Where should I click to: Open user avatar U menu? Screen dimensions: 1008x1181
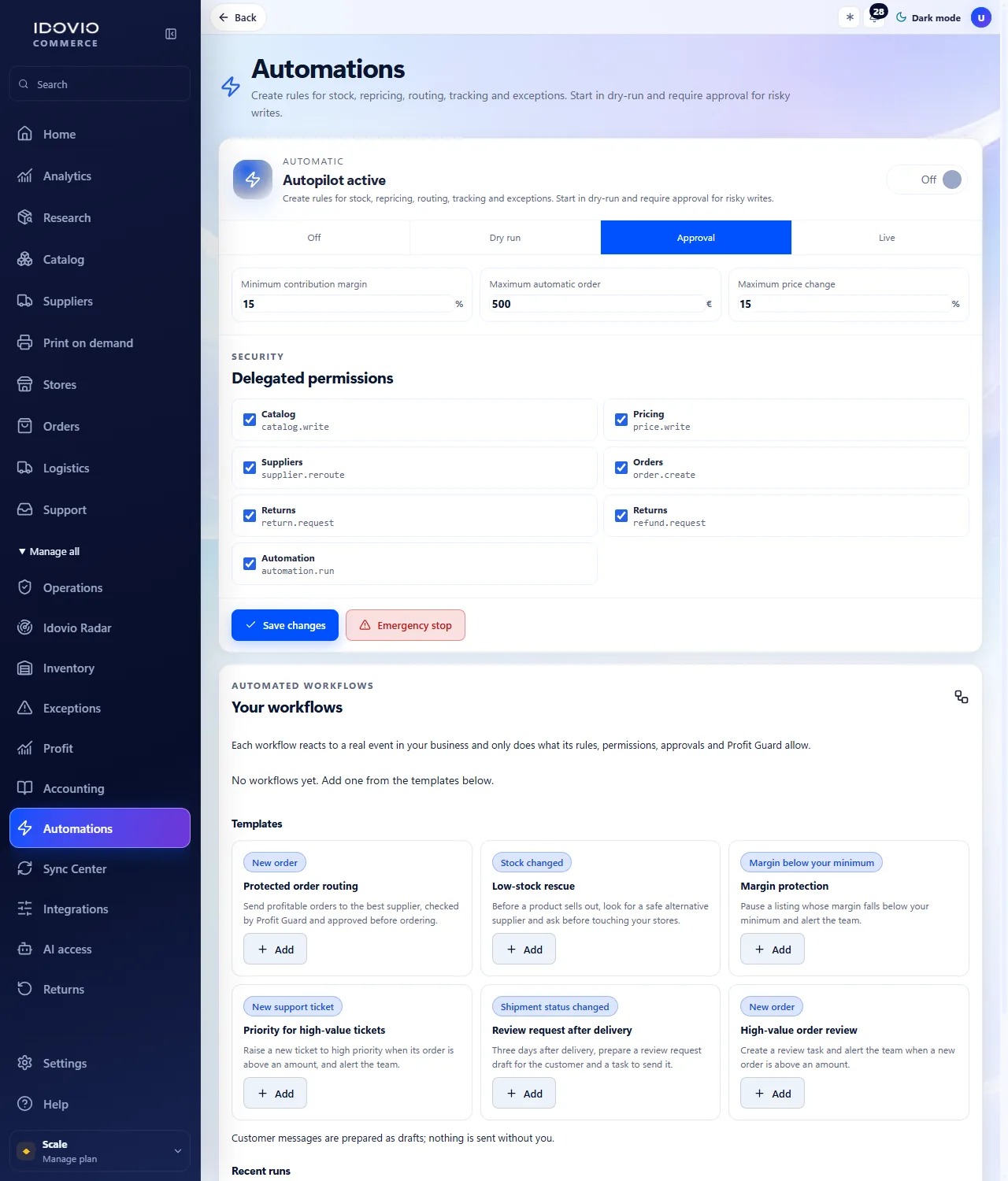pos(981,17)
